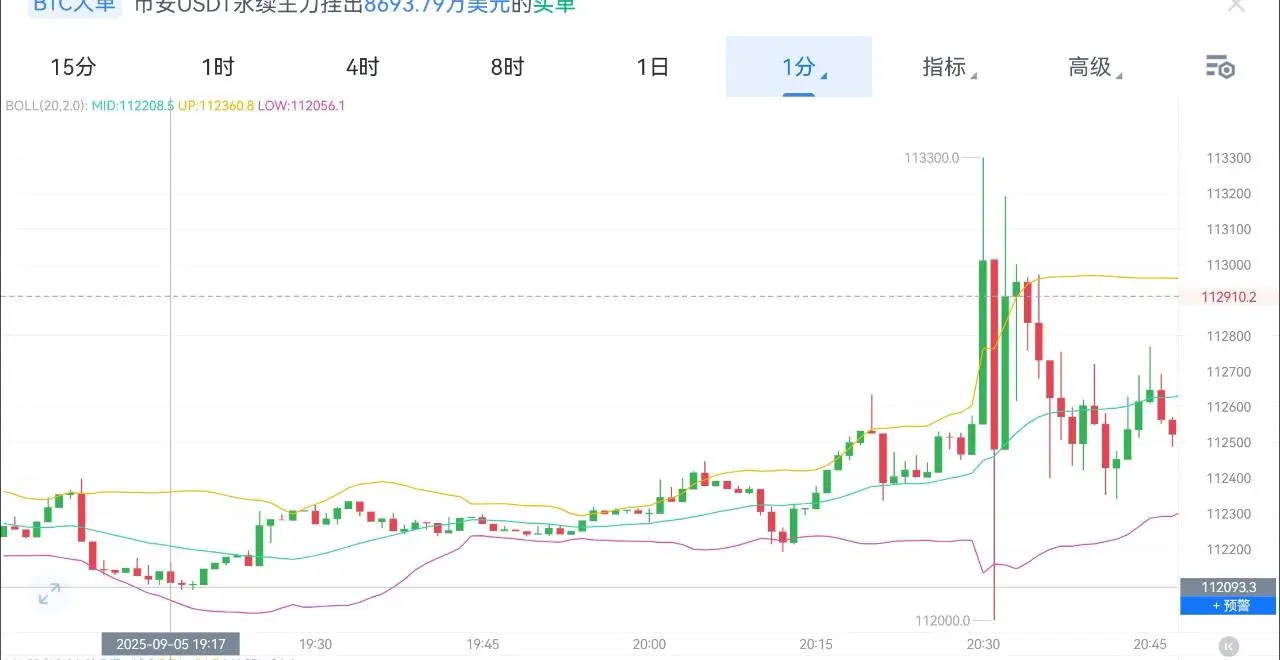Viewport: 1280px width, 660px height.
Task: Open chart settings list icon
Action: (1220, 67)
